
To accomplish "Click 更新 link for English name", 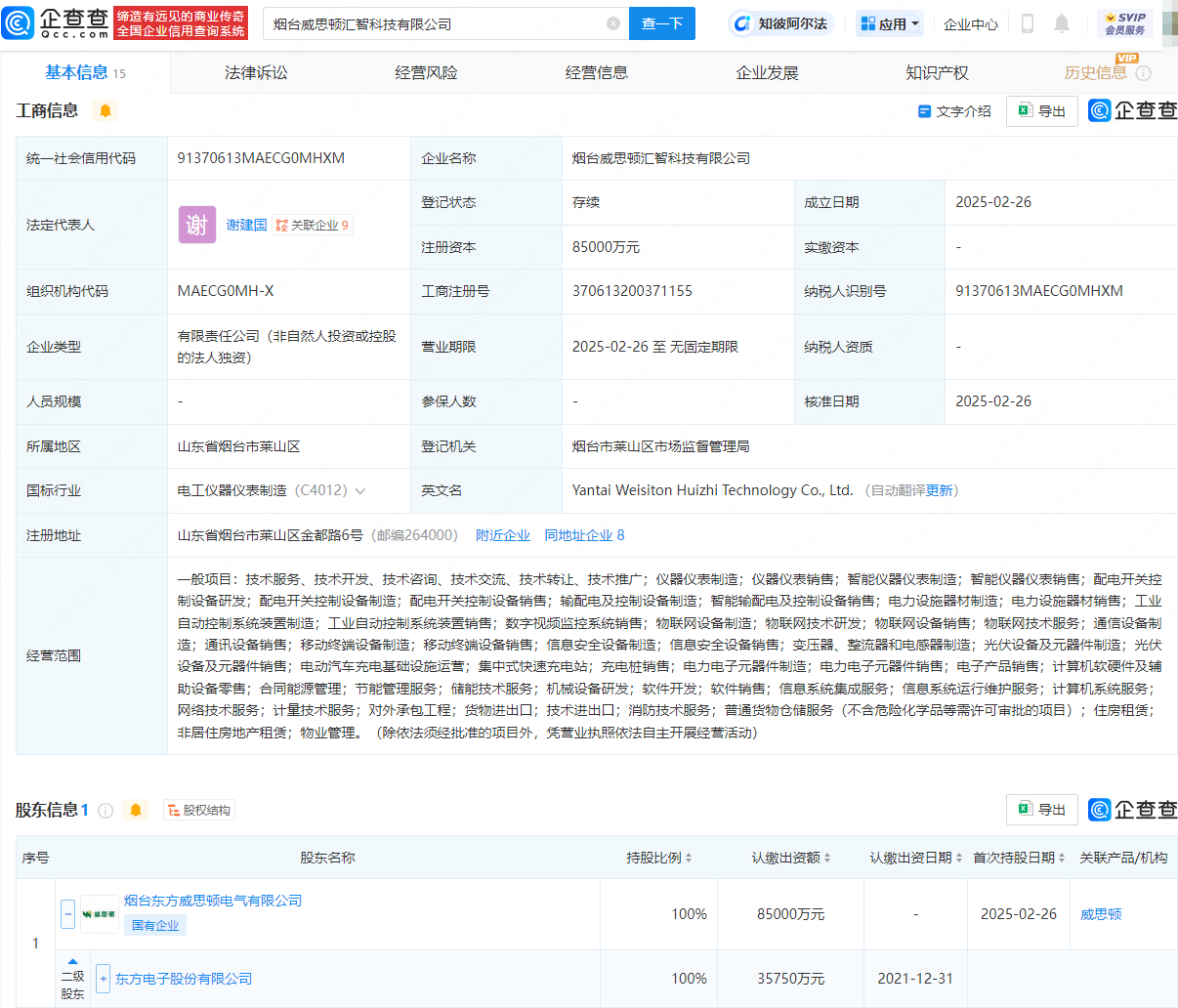I will [x=940, y=490].
